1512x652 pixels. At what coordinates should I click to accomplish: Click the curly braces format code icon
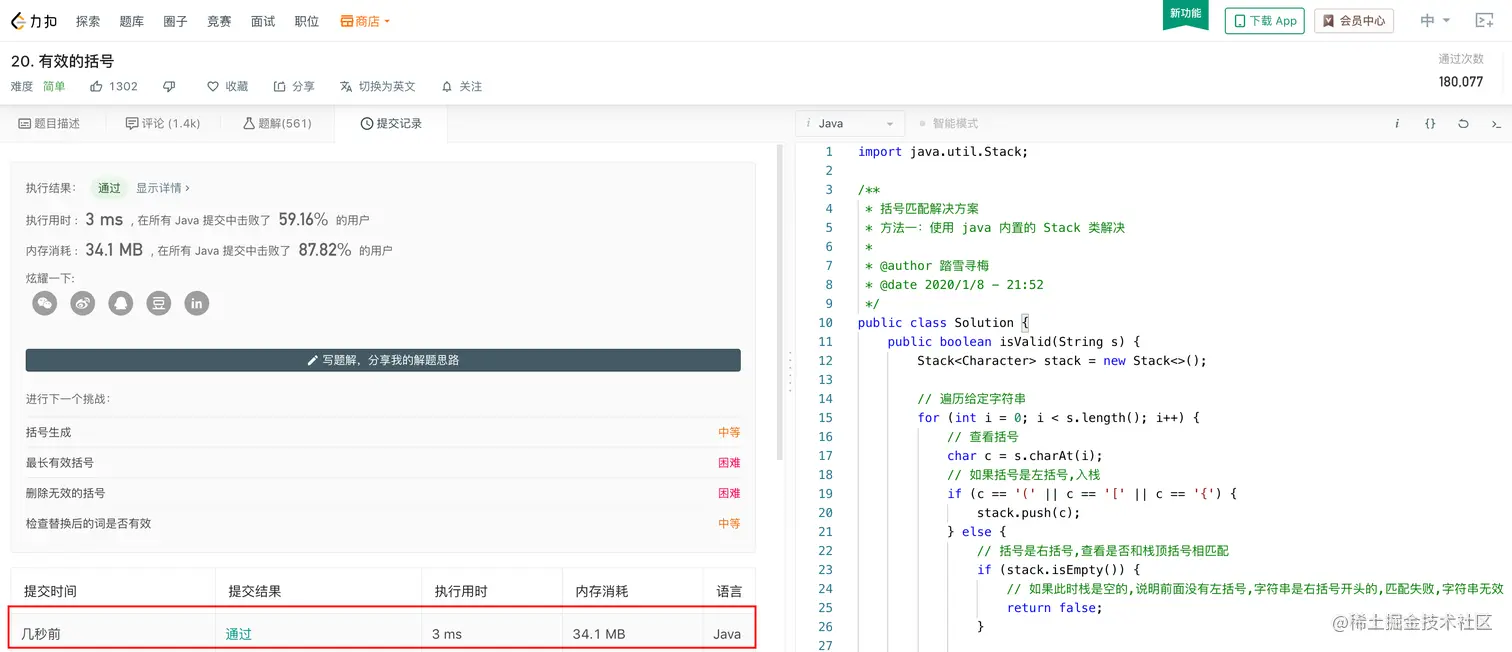[1430, 124]
